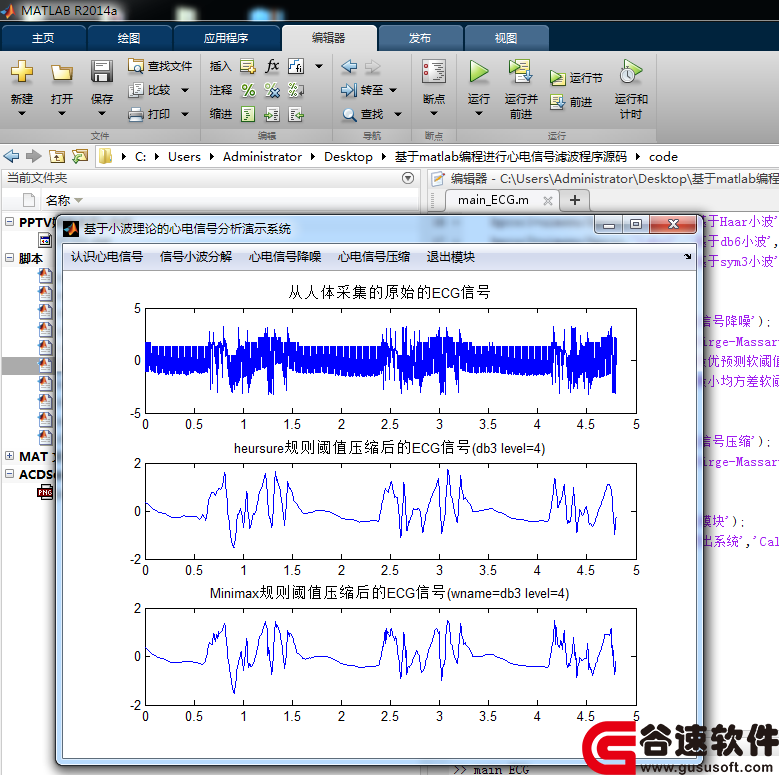Open the 转至 dropdown arrow

point(393,90)
